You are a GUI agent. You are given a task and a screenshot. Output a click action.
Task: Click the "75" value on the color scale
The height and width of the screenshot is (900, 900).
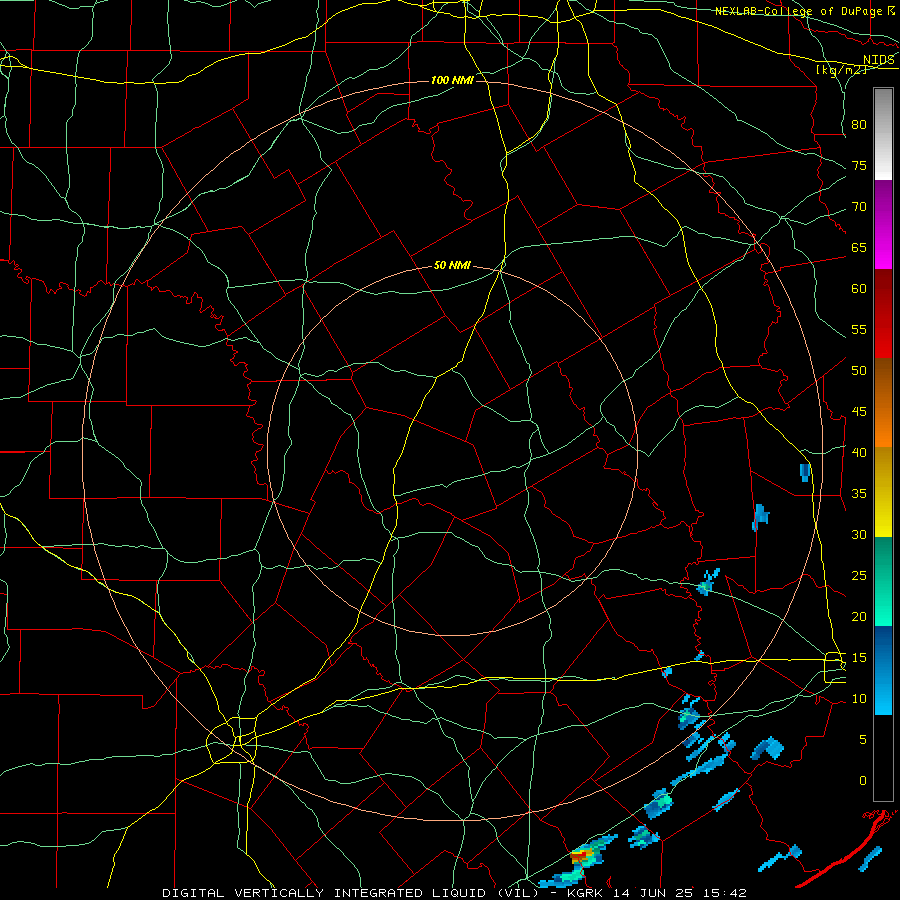(x=859, y=165)
